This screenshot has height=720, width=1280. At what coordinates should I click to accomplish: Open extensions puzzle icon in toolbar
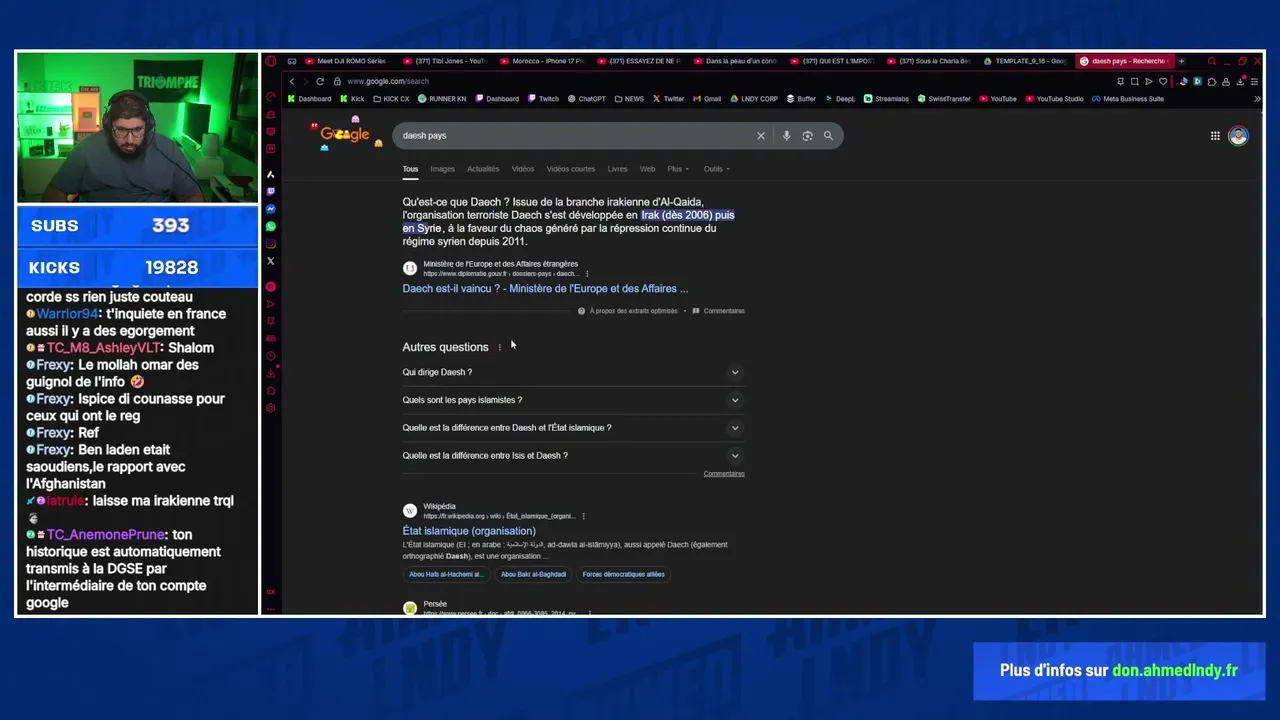click(x=1212, y=82)
